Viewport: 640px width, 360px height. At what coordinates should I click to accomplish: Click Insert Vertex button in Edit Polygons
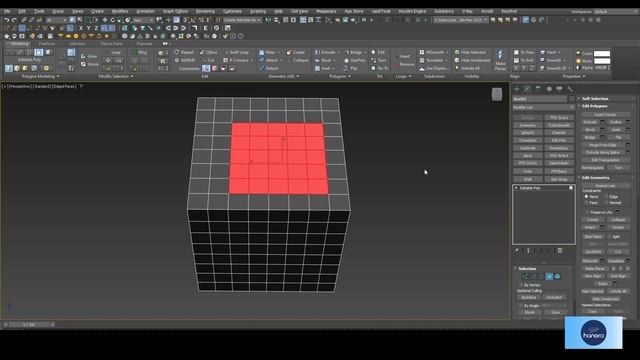coord(605,115)
